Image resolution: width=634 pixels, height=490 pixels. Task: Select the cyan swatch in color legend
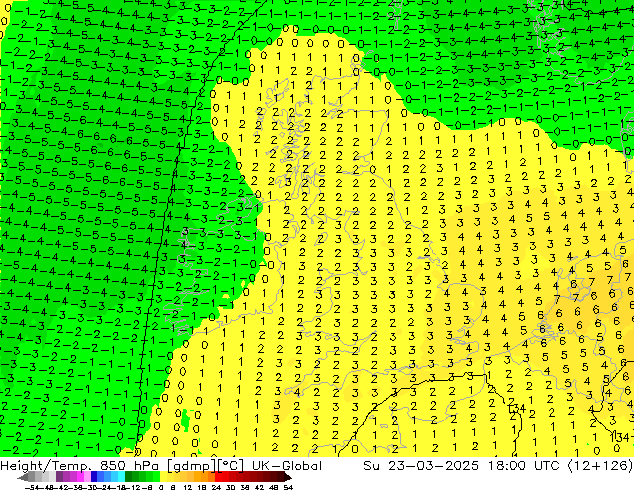121,477
